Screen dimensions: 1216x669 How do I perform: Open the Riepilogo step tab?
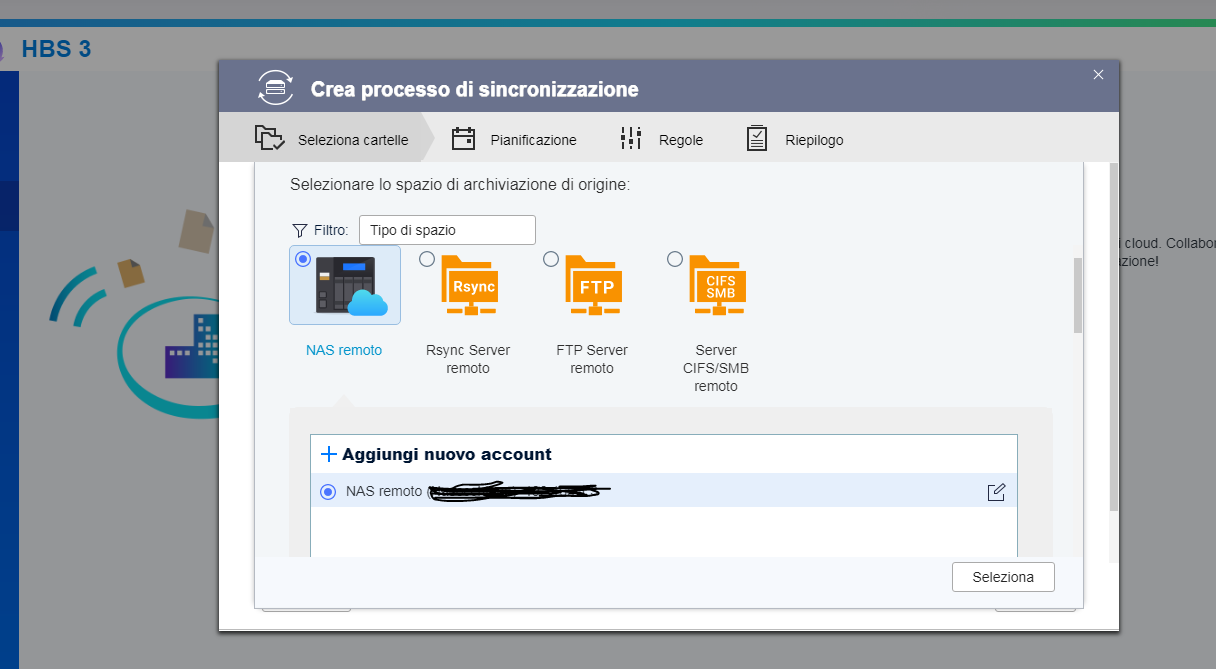coord(796,140)
